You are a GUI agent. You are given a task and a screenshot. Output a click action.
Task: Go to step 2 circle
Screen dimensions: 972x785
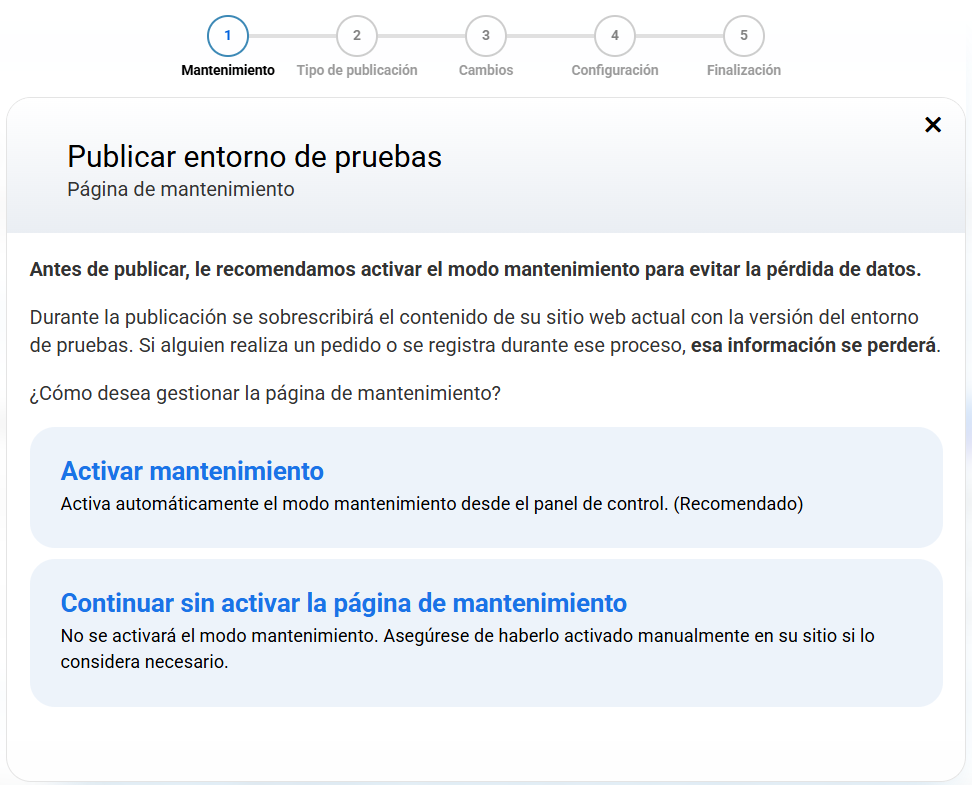pyautogui.click(x=356, y=35)
